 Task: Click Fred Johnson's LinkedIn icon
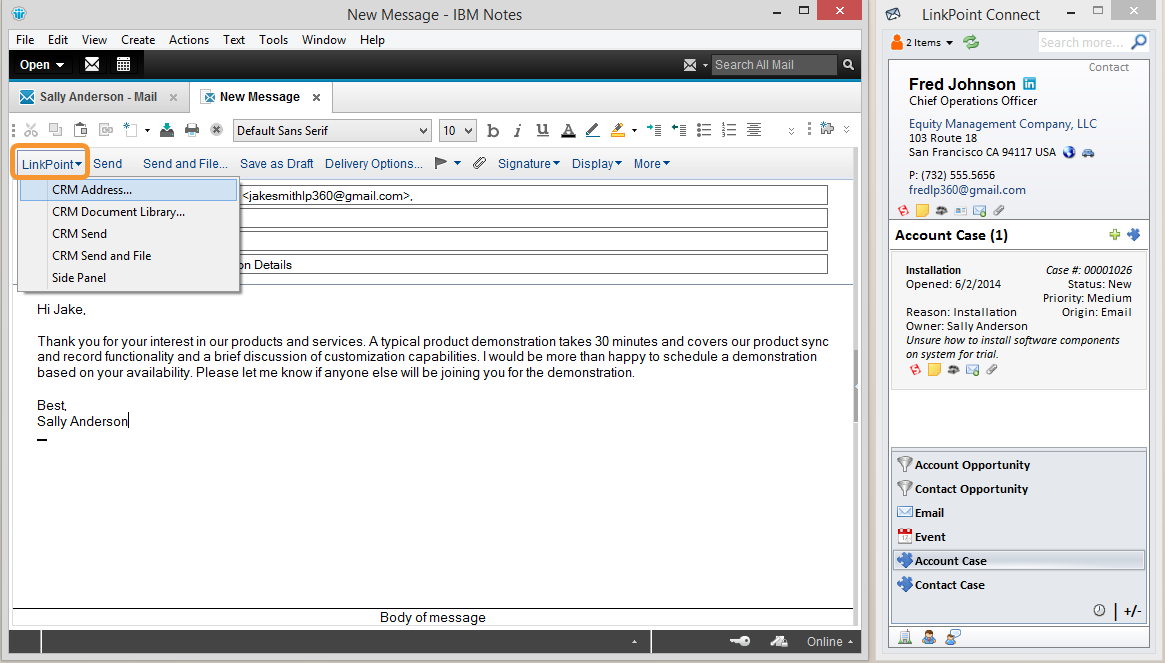[x=1029, y=84]
